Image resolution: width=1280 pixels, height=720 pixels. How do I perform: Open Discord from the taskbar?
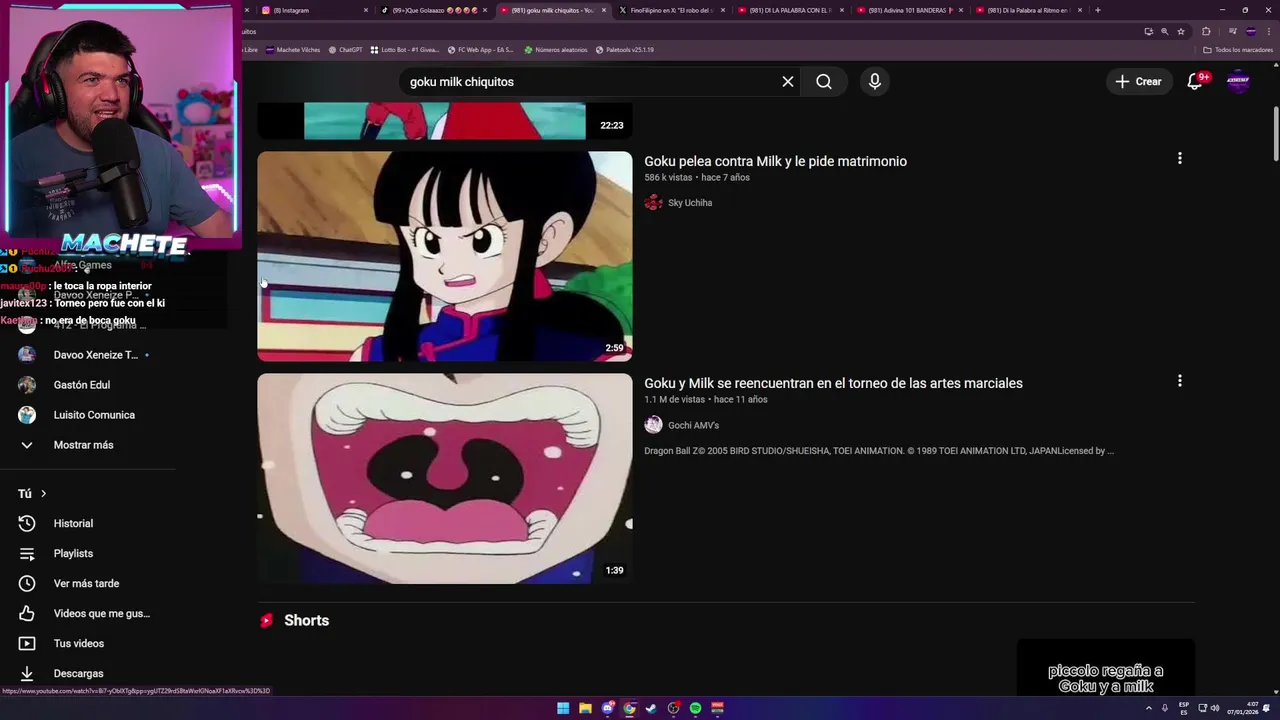pos(607,708)
